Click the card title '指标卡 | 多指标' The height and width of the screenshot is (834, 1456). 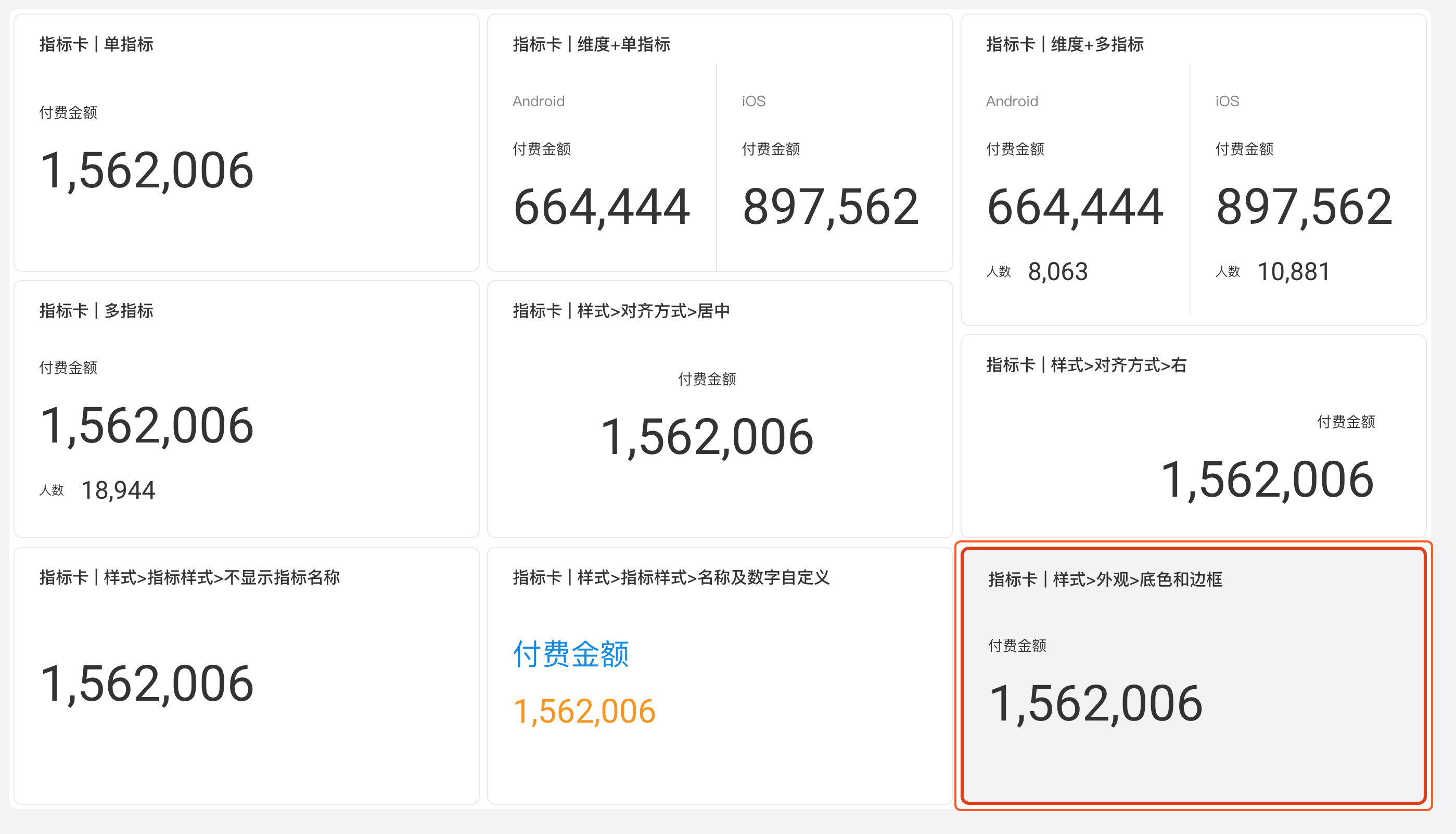(x=96, y=310)
